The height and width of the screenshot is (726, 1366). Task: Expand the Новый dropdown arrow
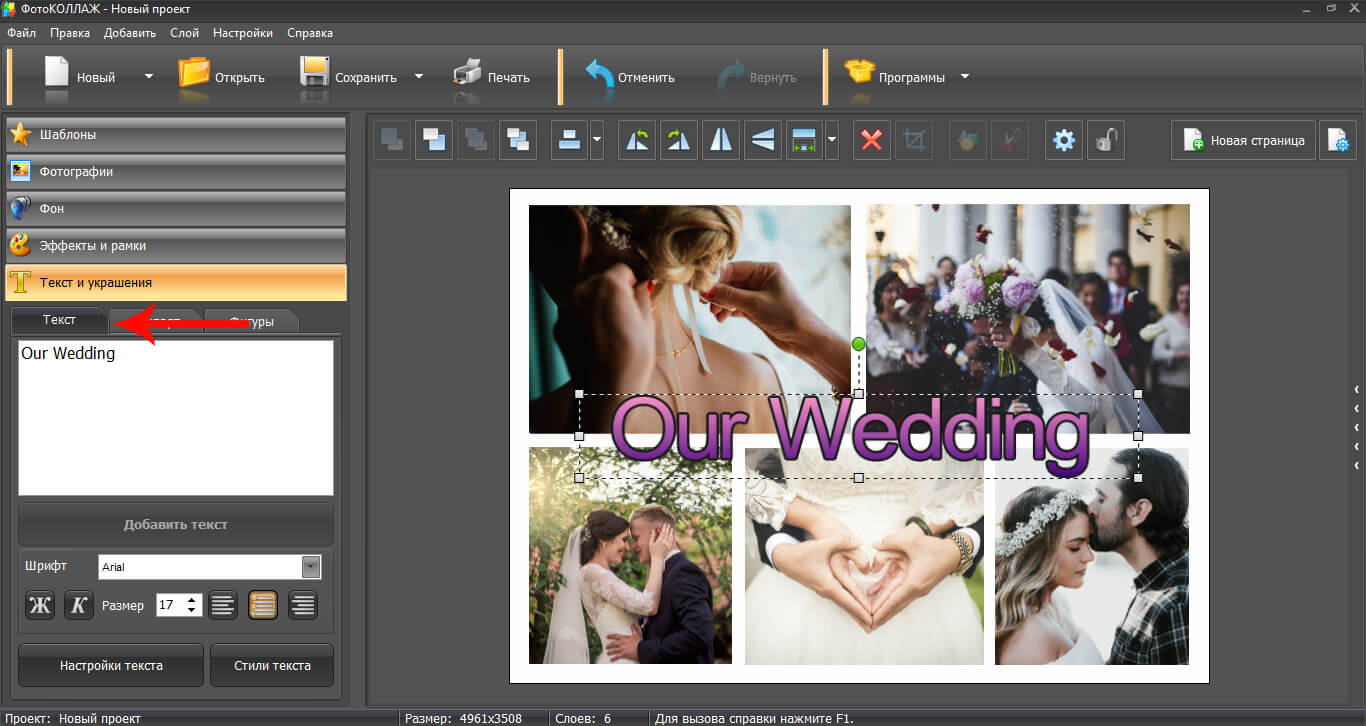click(149, 76)
